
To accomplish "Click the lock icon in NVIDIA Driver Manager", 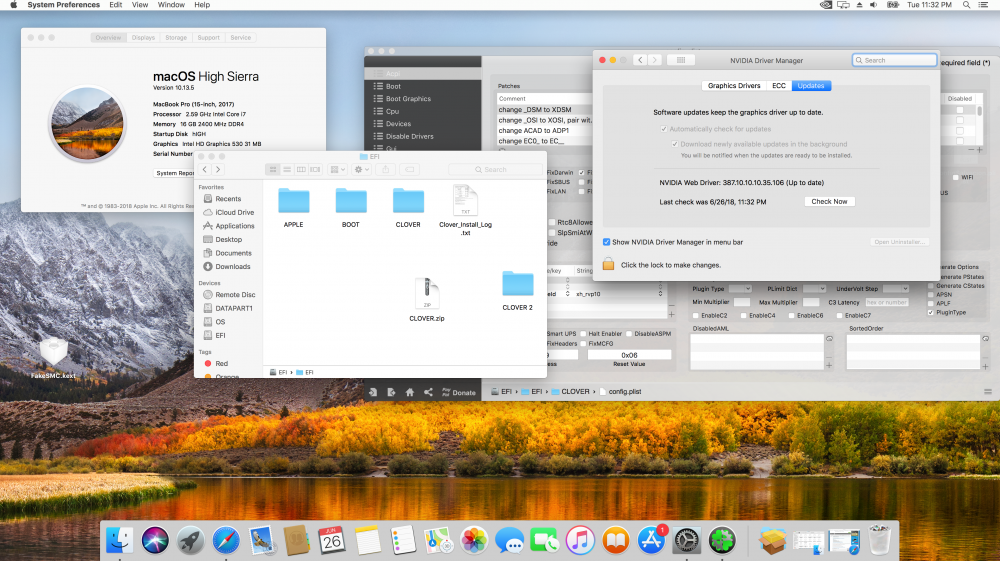I will 608,265.
